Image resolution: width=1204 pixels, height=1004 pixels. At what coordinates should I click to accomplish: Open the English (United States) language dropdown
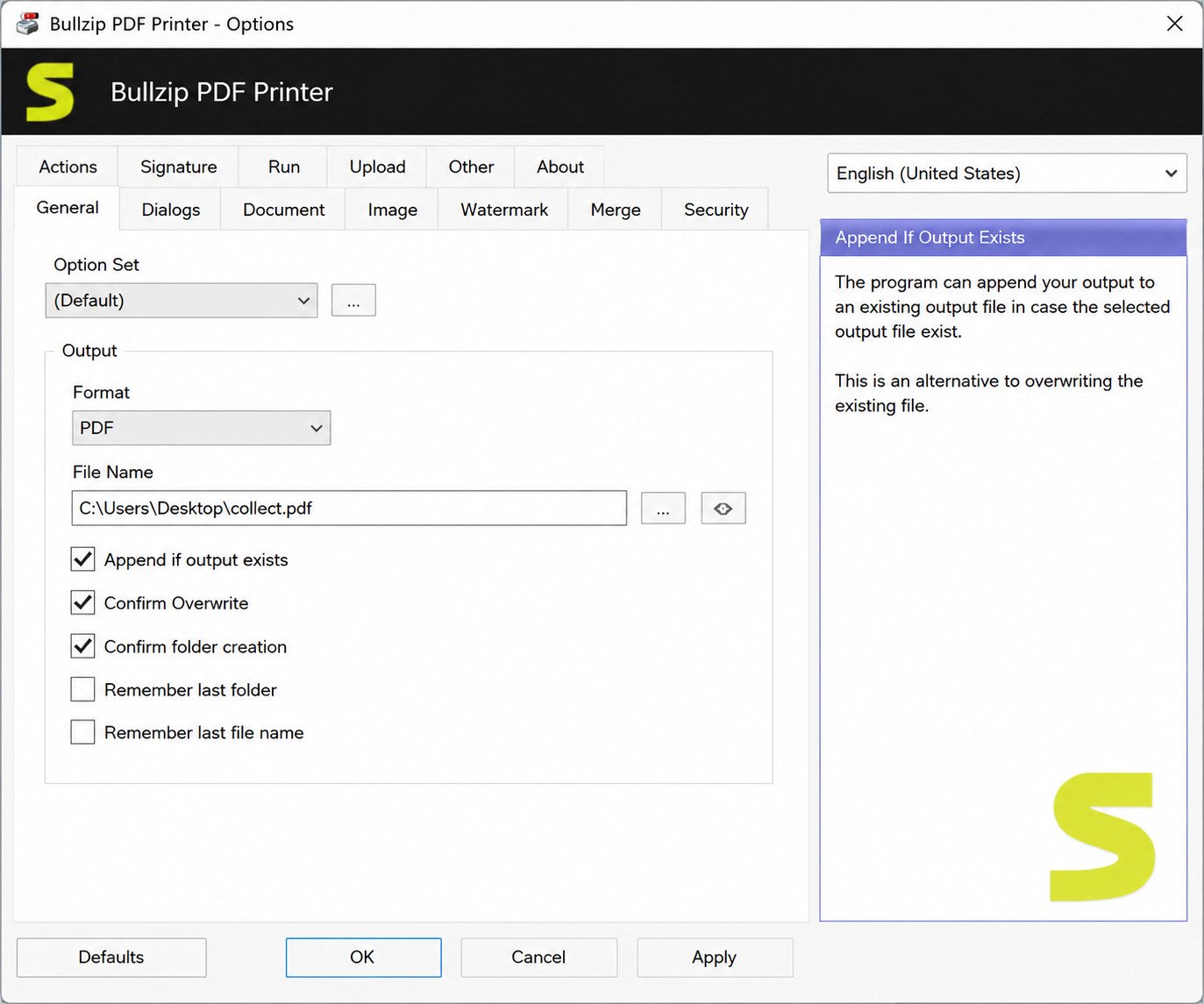click(x=1007, y=174)
